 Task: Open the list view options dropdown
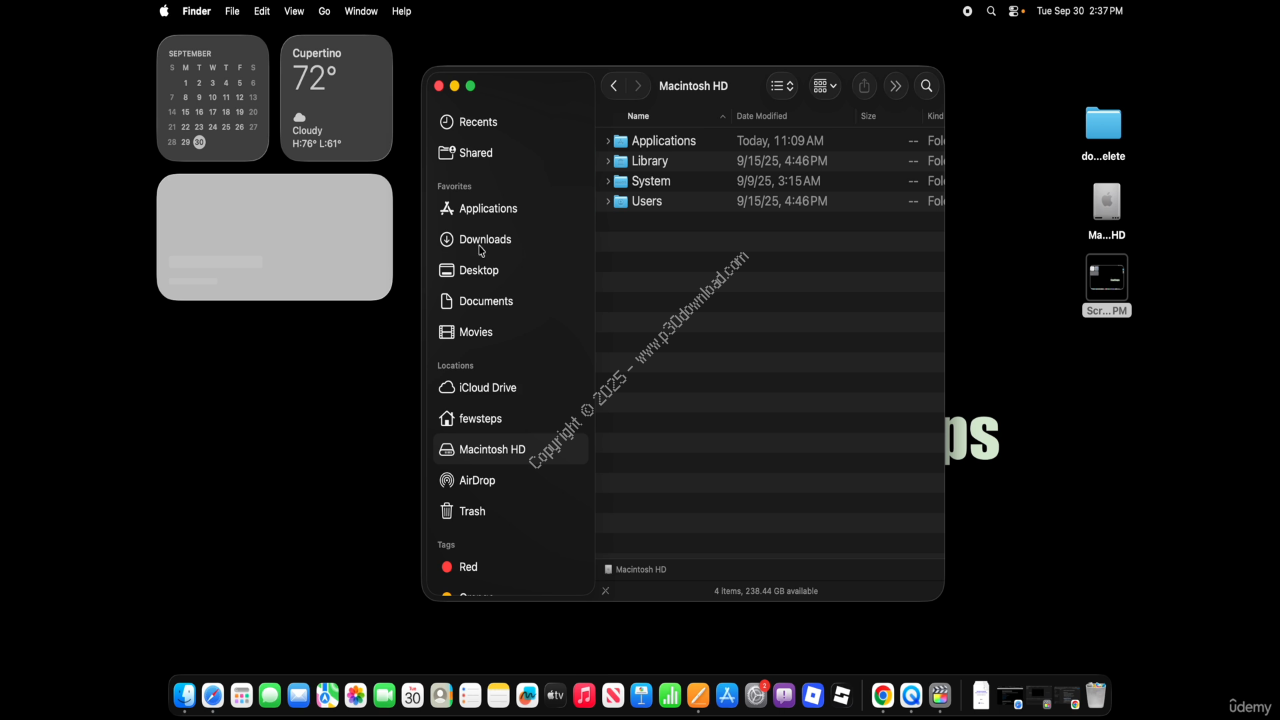(x=782, y=86)
